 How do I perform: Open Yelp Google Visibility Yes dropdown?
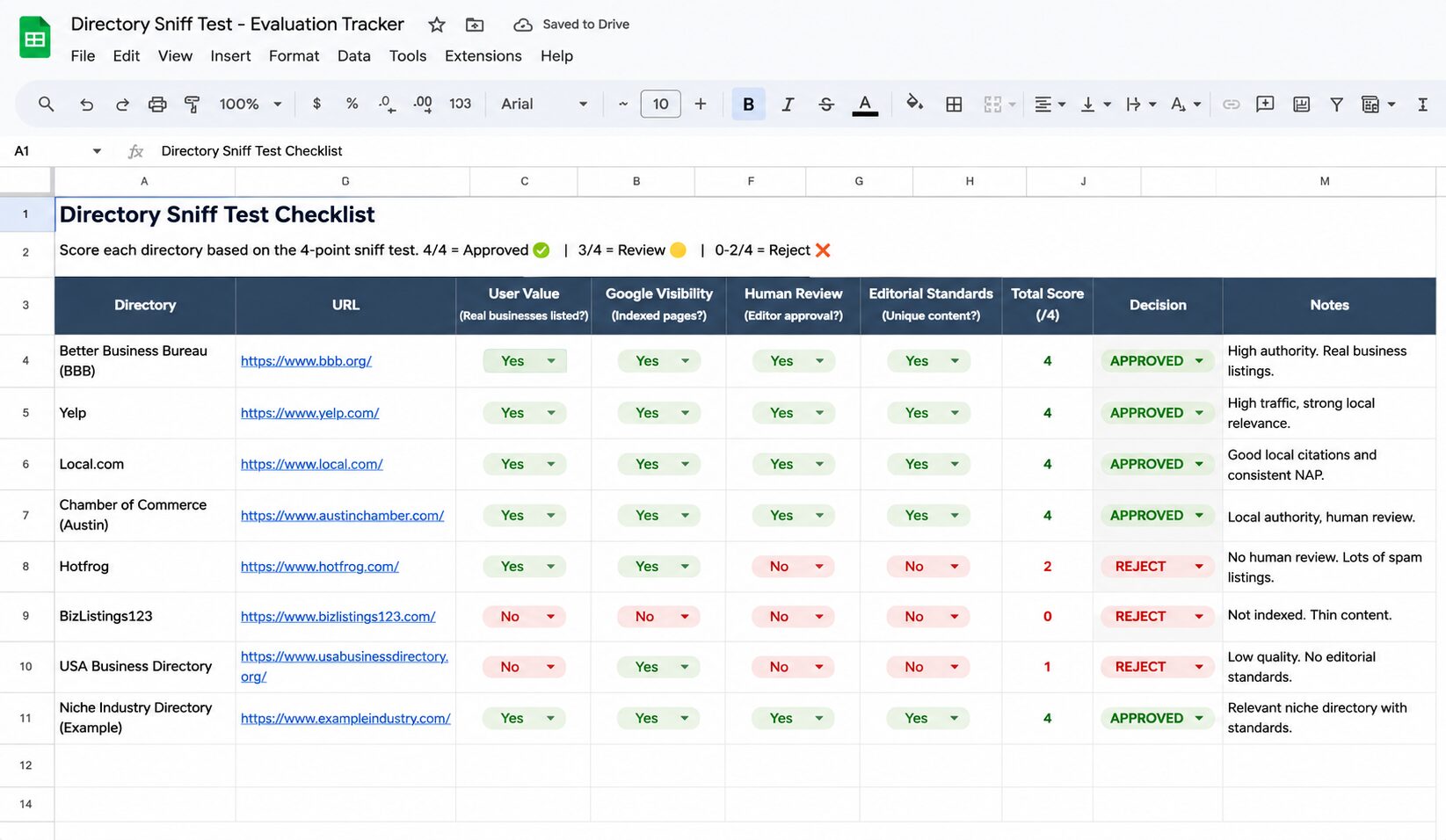658,413
